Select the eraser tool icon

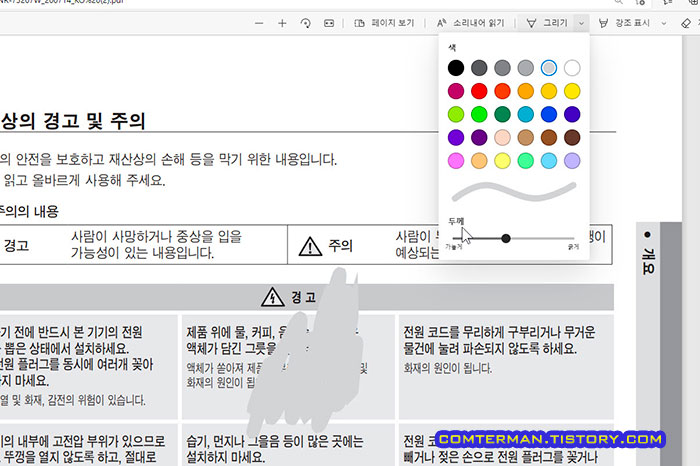[x=686, y=23]
